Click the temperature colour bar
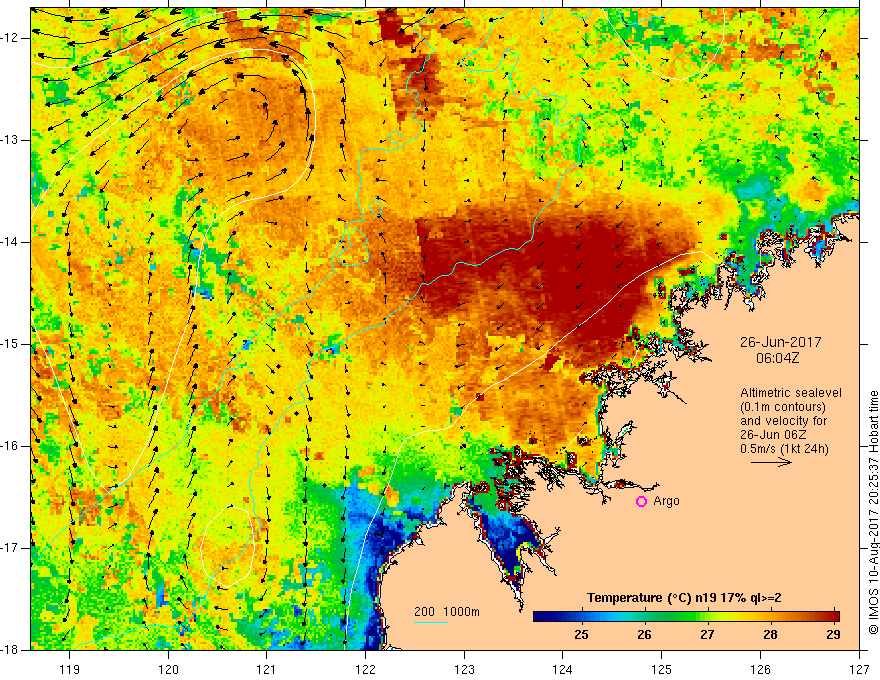880x680 pixels. coord(686,617)
